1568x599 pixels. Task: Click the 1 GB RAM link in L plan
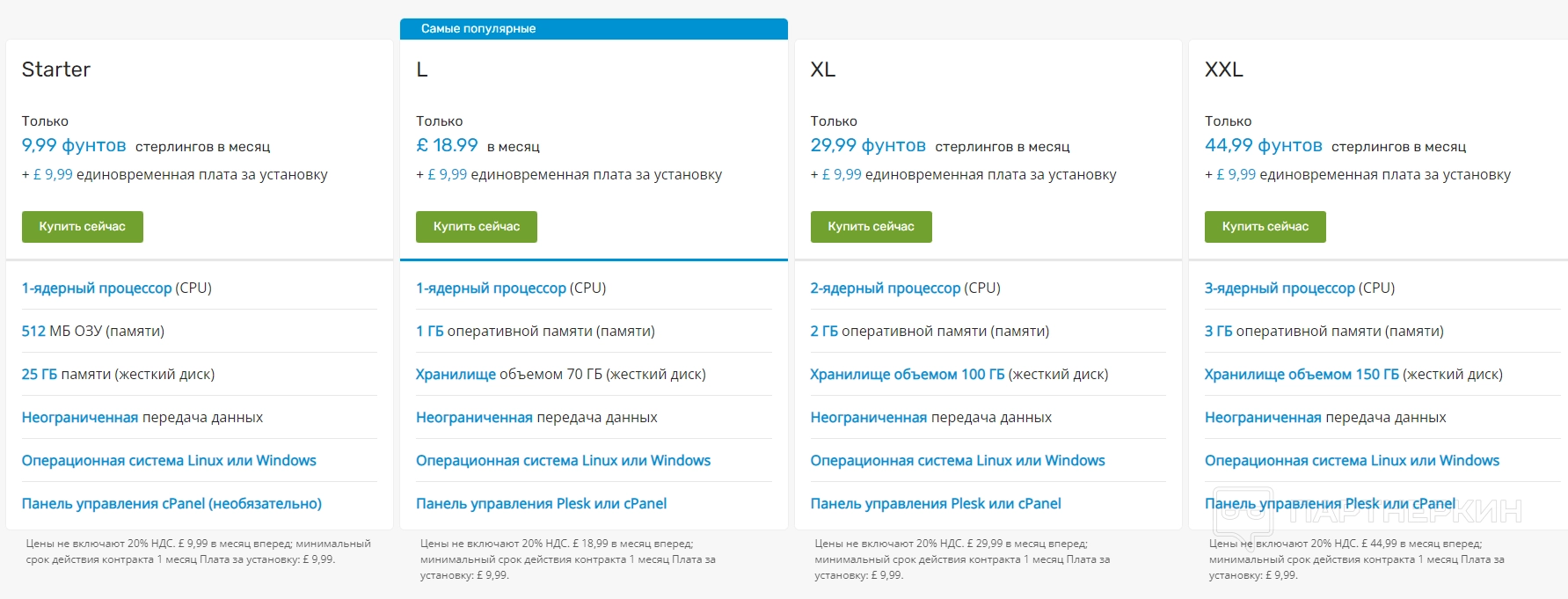click(x=429, y=332)
